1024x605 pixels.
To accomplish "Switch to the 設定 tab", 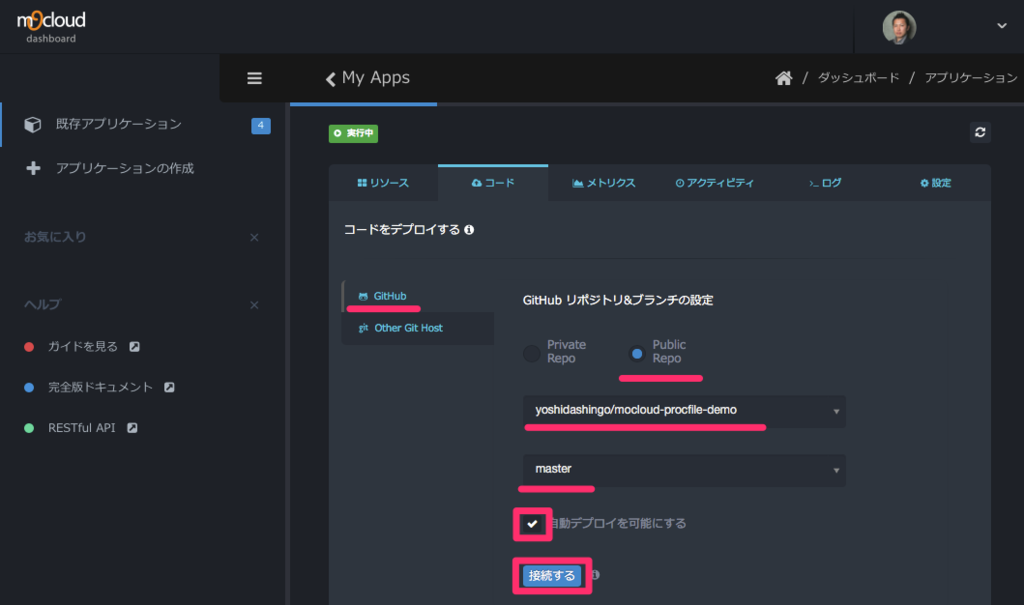I will point(935,183).
